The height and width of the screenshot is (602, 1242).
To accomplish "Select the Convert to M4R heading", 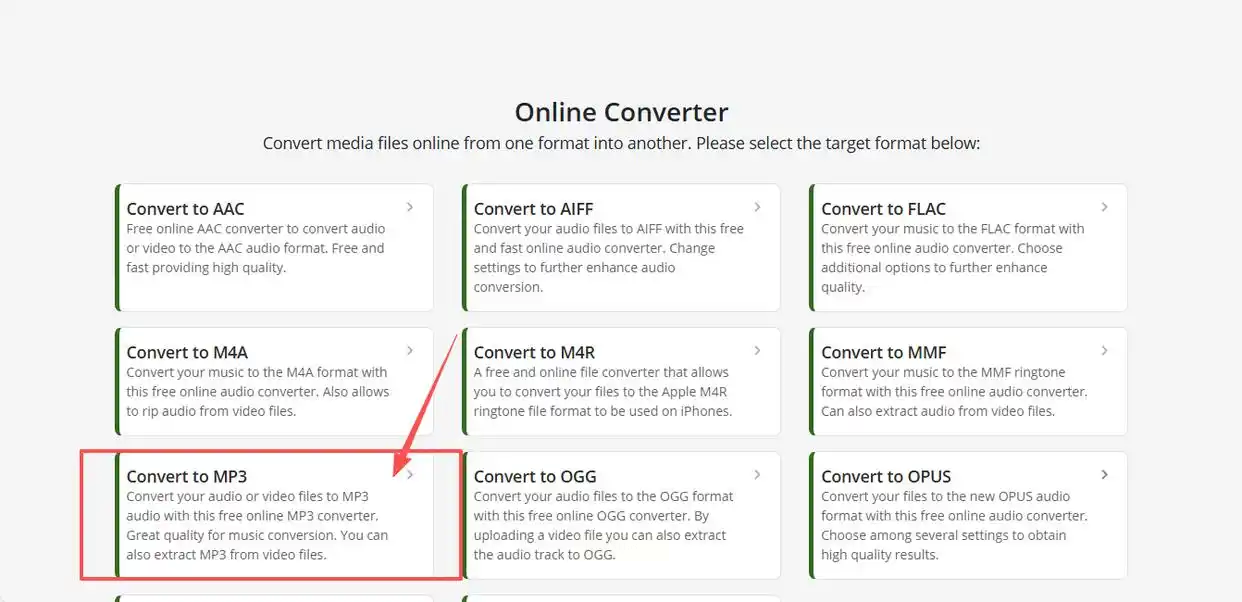I will pos(534,353).
